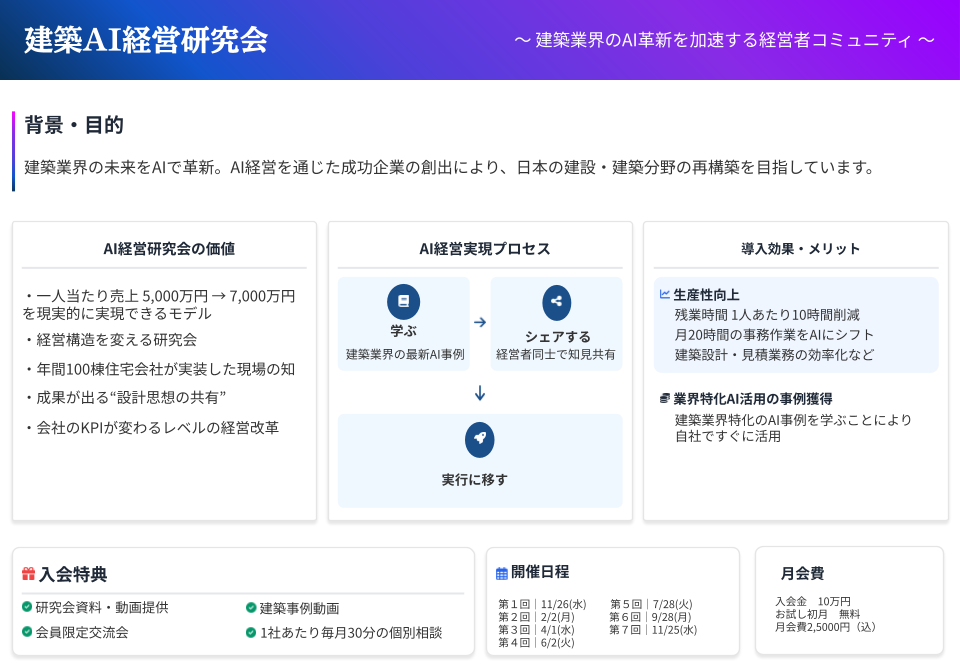Click the AI経営研究会の価値 card heading
Screen dimensions: 960x668
(169, 249)
